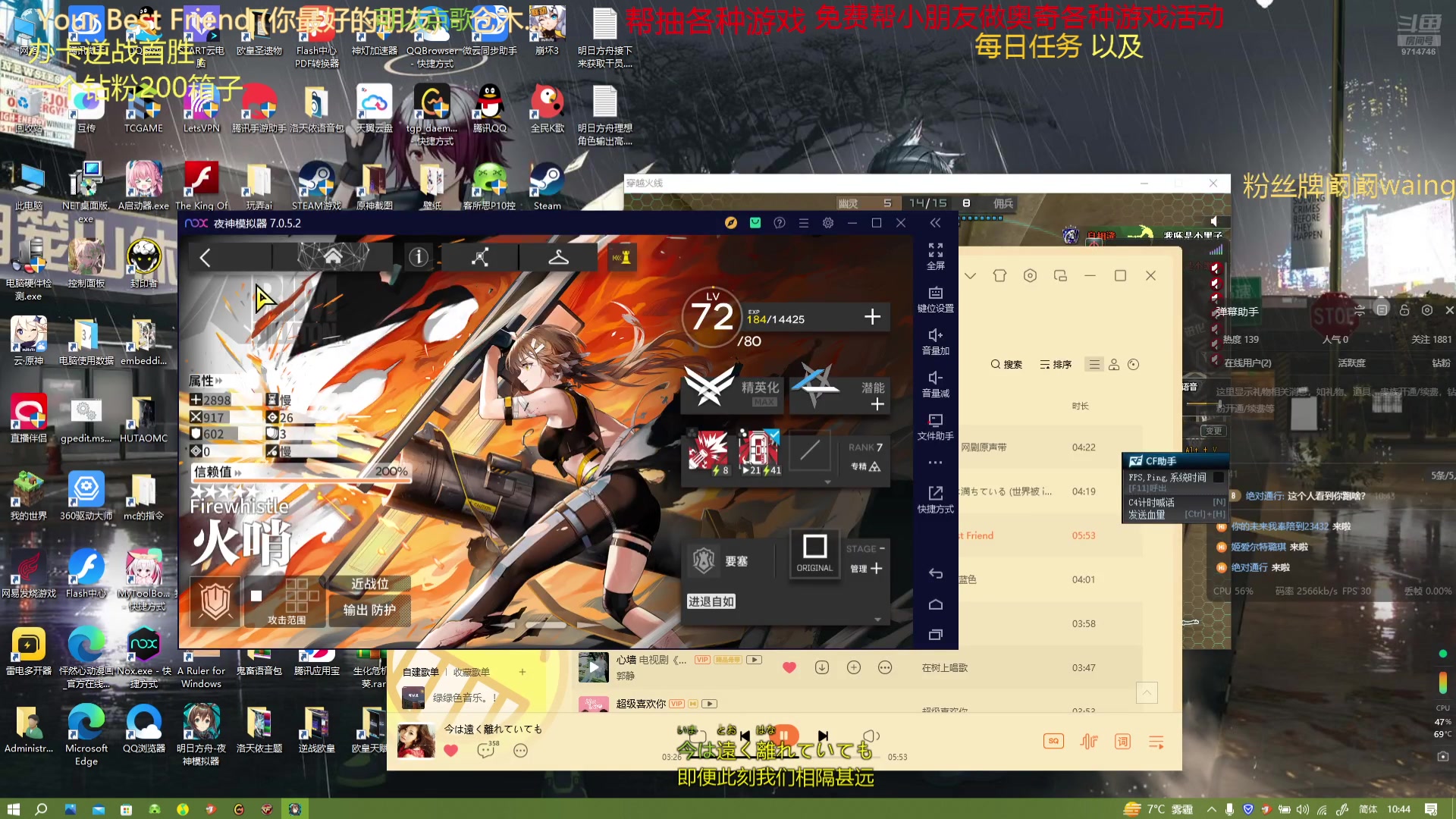This screenshot has width=1456, height=819.
Task: Open the operator network relations icon
Action: [x=480, y=257]
